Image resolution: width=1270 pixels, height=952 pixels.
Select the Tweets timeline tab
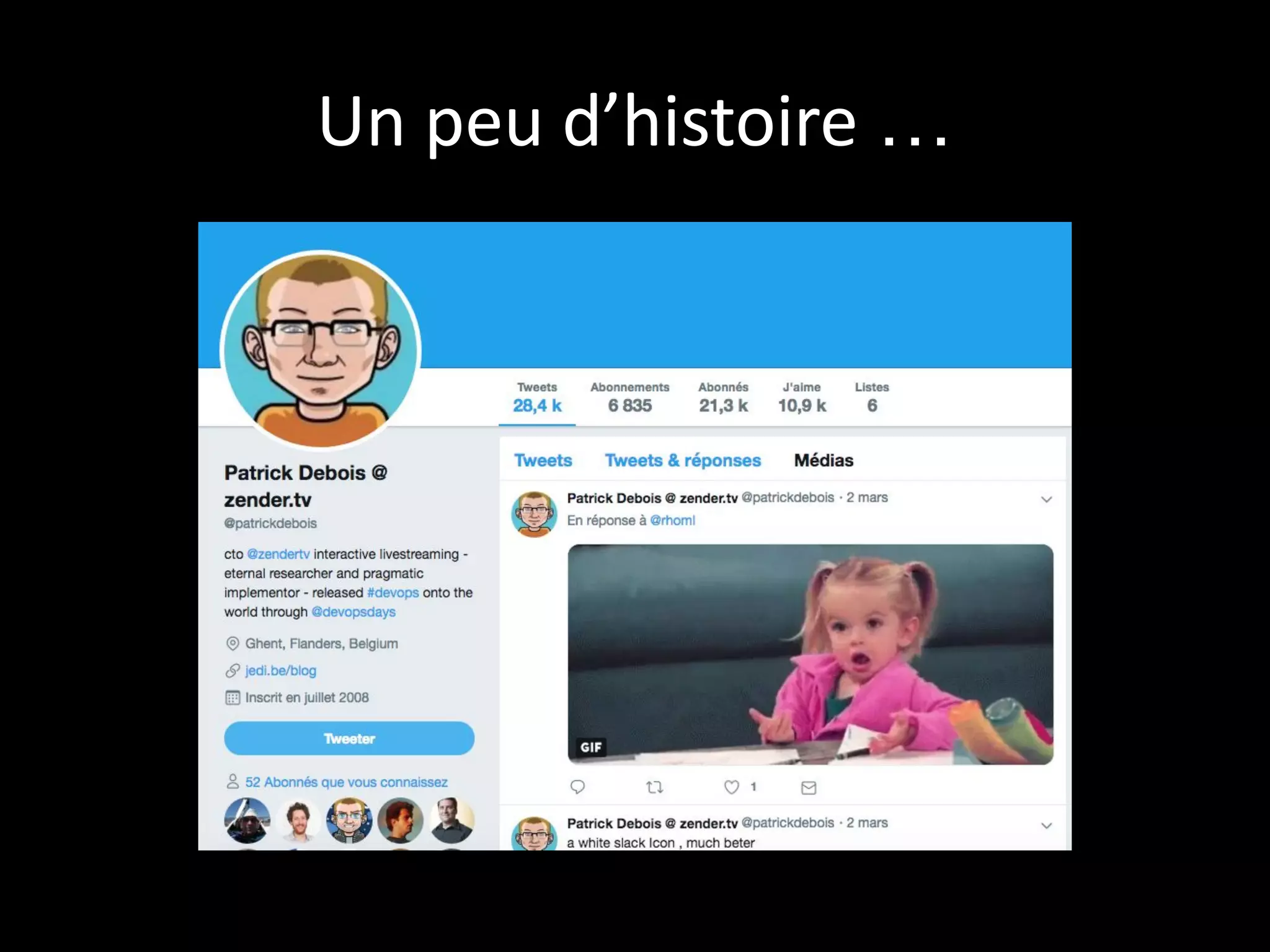click(x=543, y=461)
